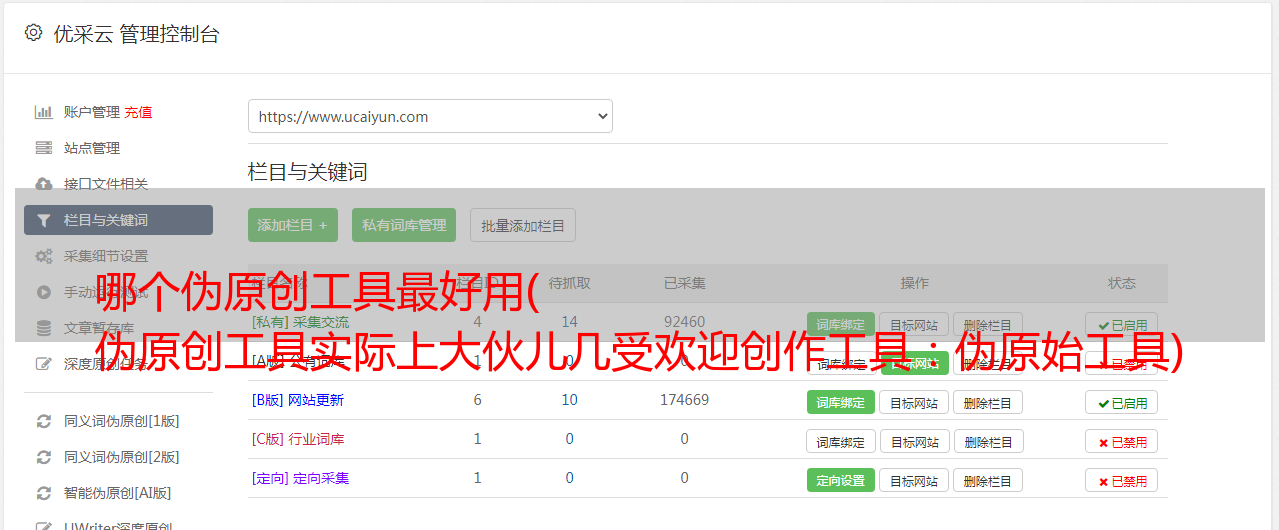Toggle 已启用 status in the 采集交流 row
Screen dimensions: 1279x530
click(1121, 324)
